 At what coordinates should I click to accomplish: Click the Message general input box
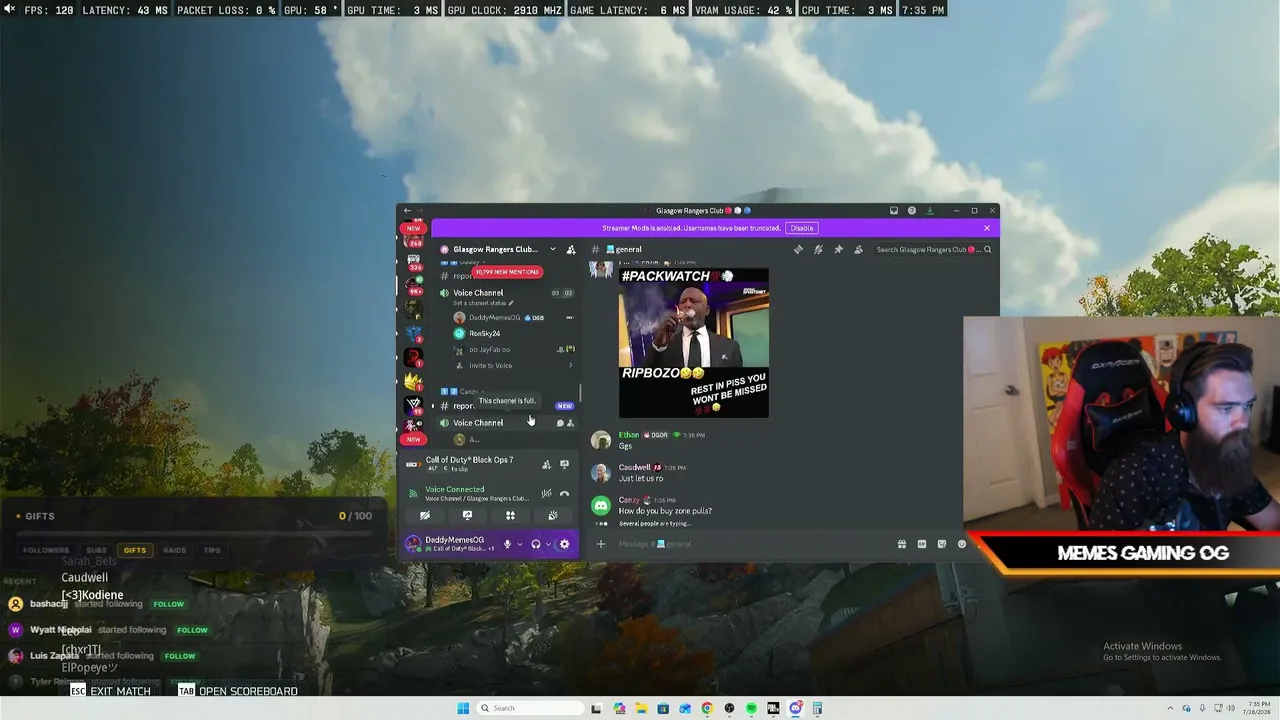pyautogui.click(x=750, y=544)
